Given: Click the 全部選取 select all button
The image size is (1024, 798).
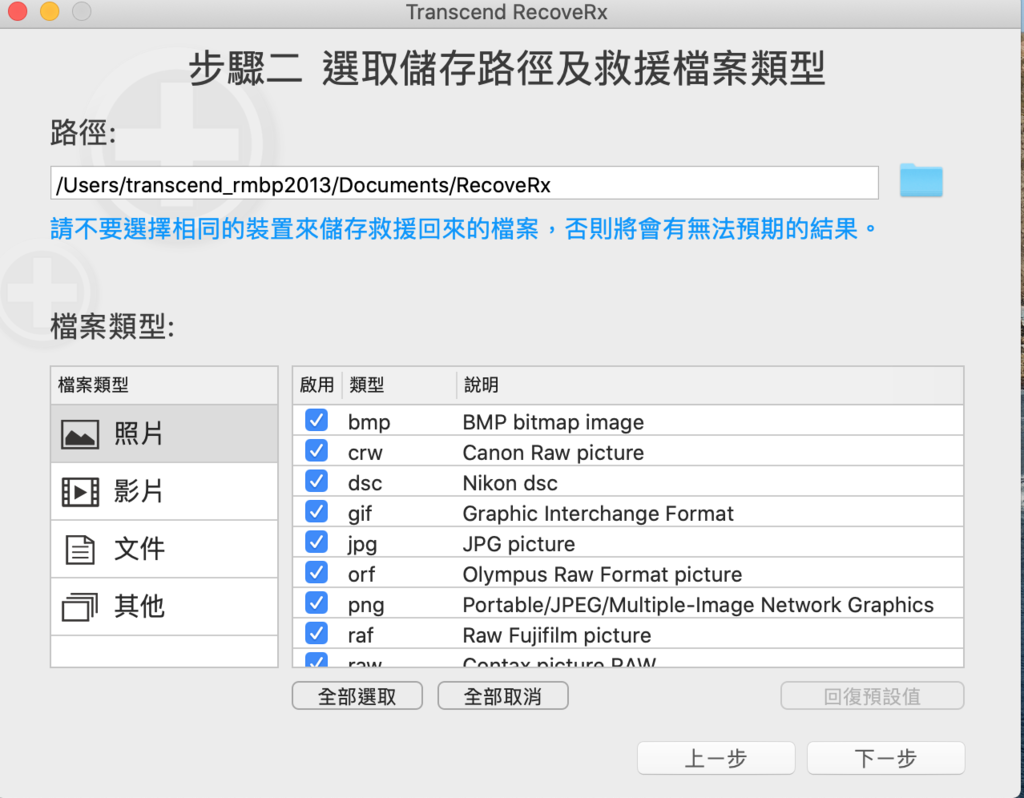Looking at the screenshot, I should pyautogui.click(x=357, y=696).
